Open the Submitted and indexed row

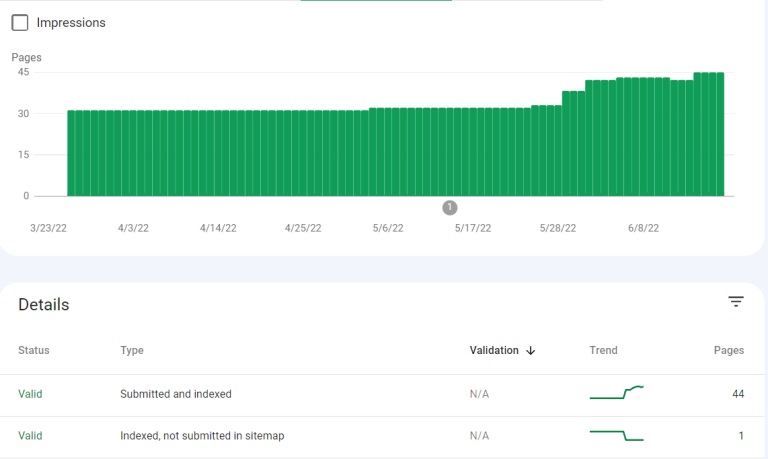click(382, 396)
